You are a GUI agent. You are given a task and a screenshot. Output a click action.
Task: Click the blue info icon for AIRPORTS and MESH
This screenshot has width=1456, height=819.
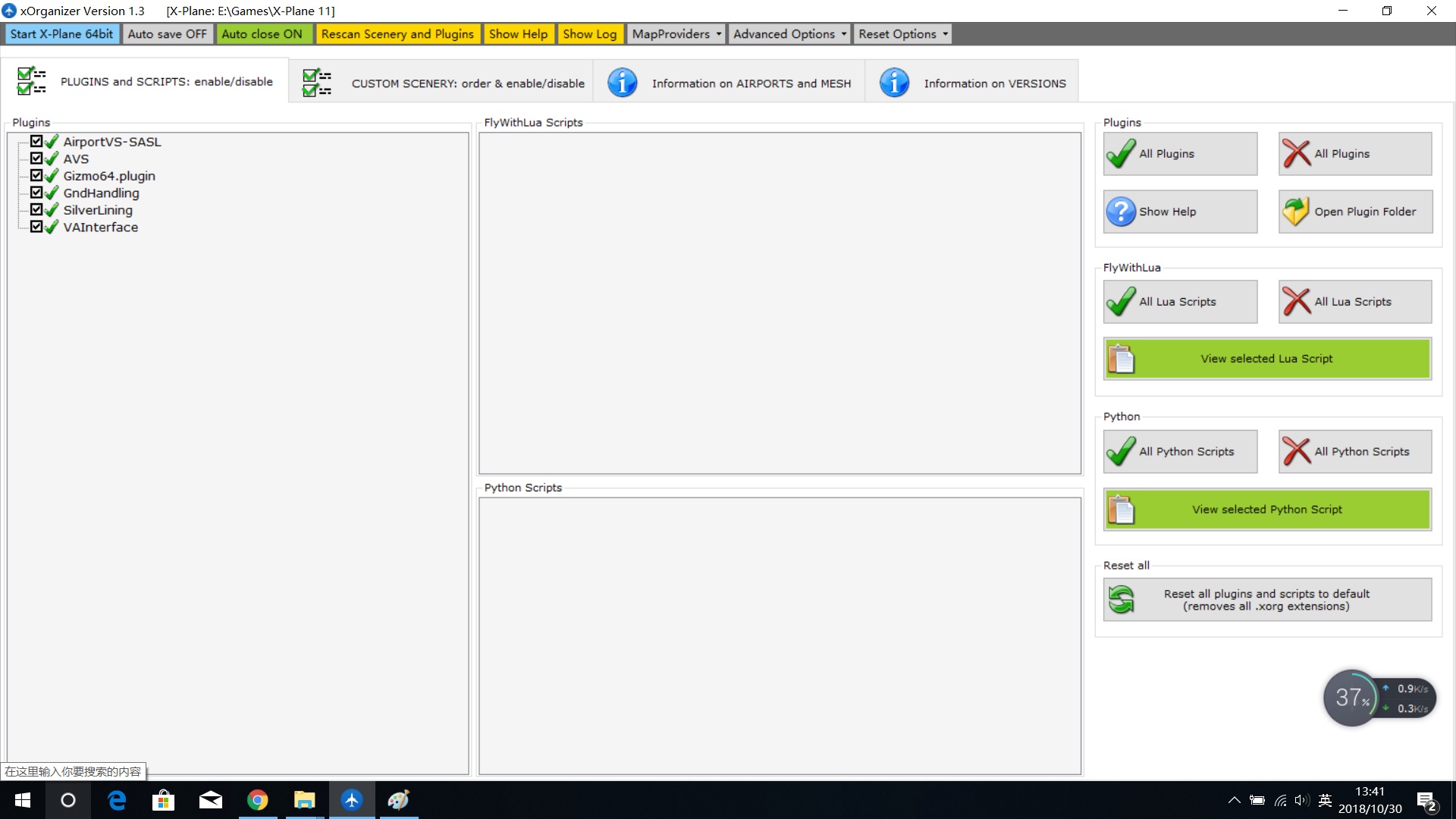(x=623, y=83)
